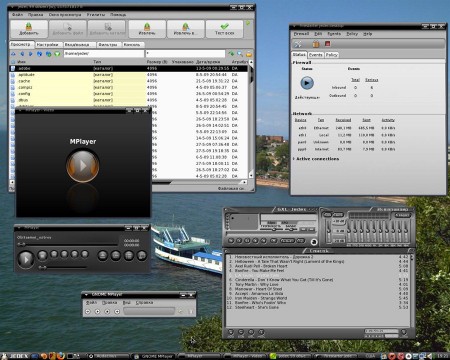Click the Тест всех checkmark button
This screenshot has height=360, width=450.
[224, 29]
